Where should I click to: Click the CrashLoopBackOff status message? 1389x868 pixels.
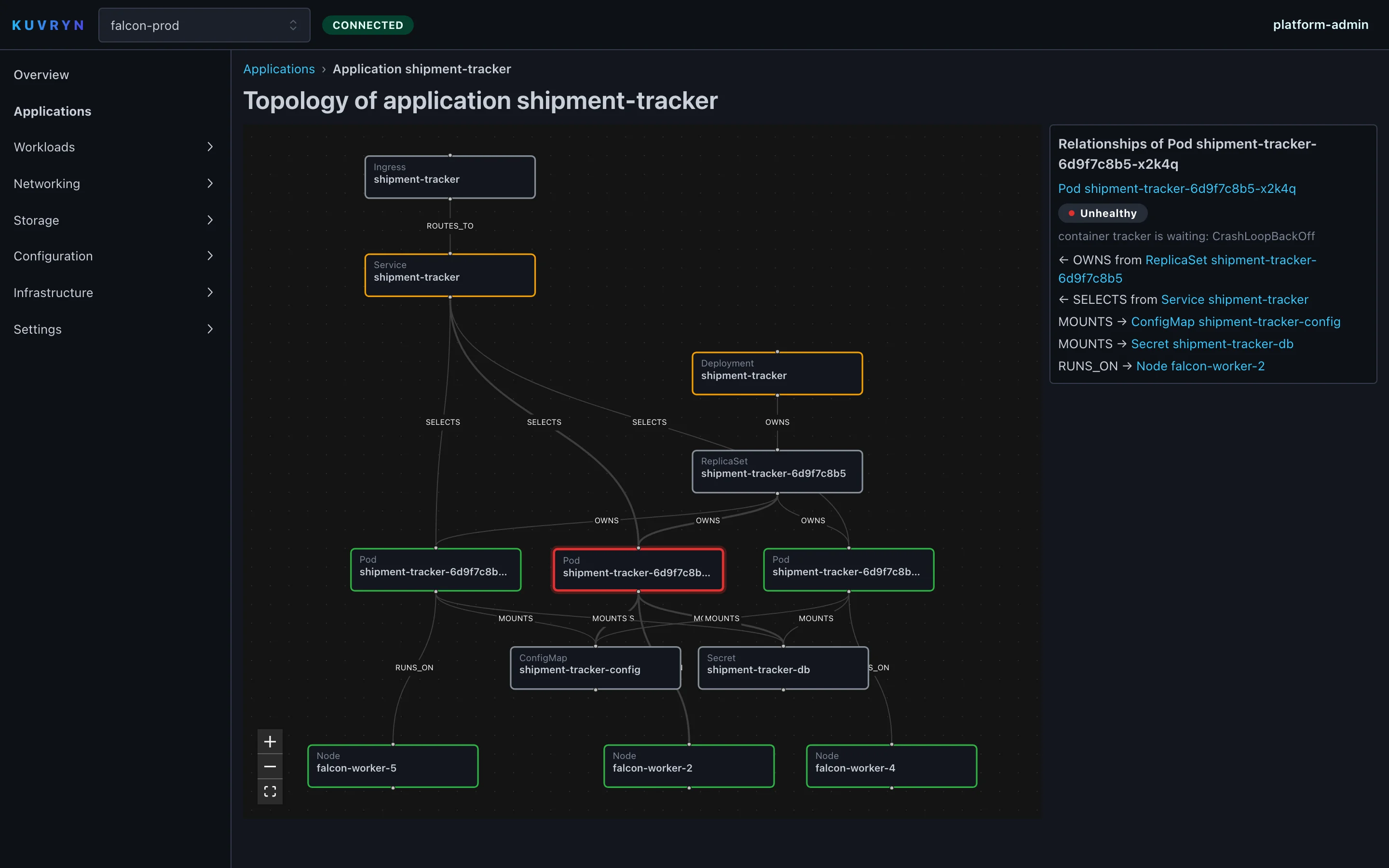[x=1186, y=236]
